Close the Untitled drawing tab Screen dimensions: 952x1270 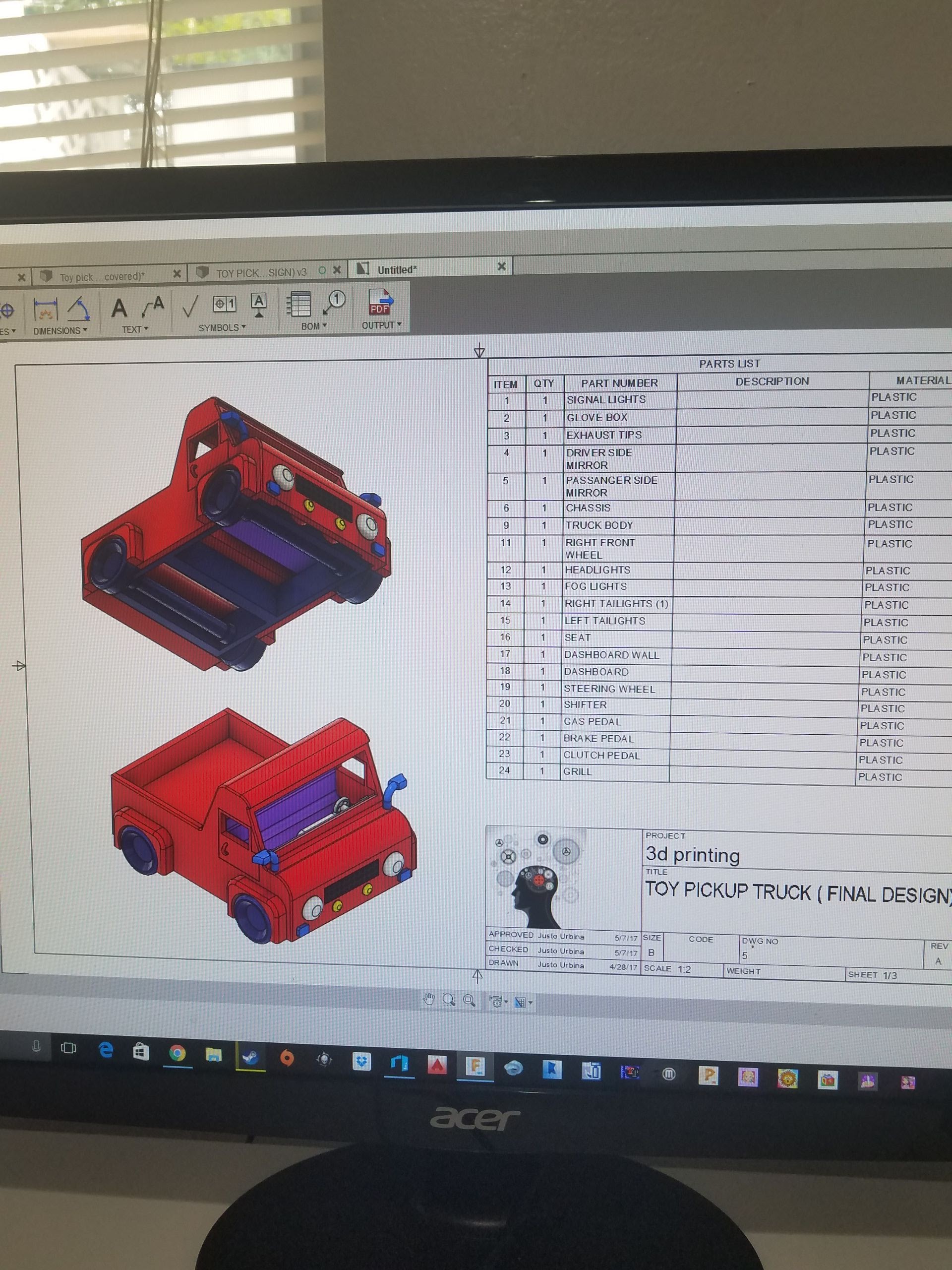(501, 266)
